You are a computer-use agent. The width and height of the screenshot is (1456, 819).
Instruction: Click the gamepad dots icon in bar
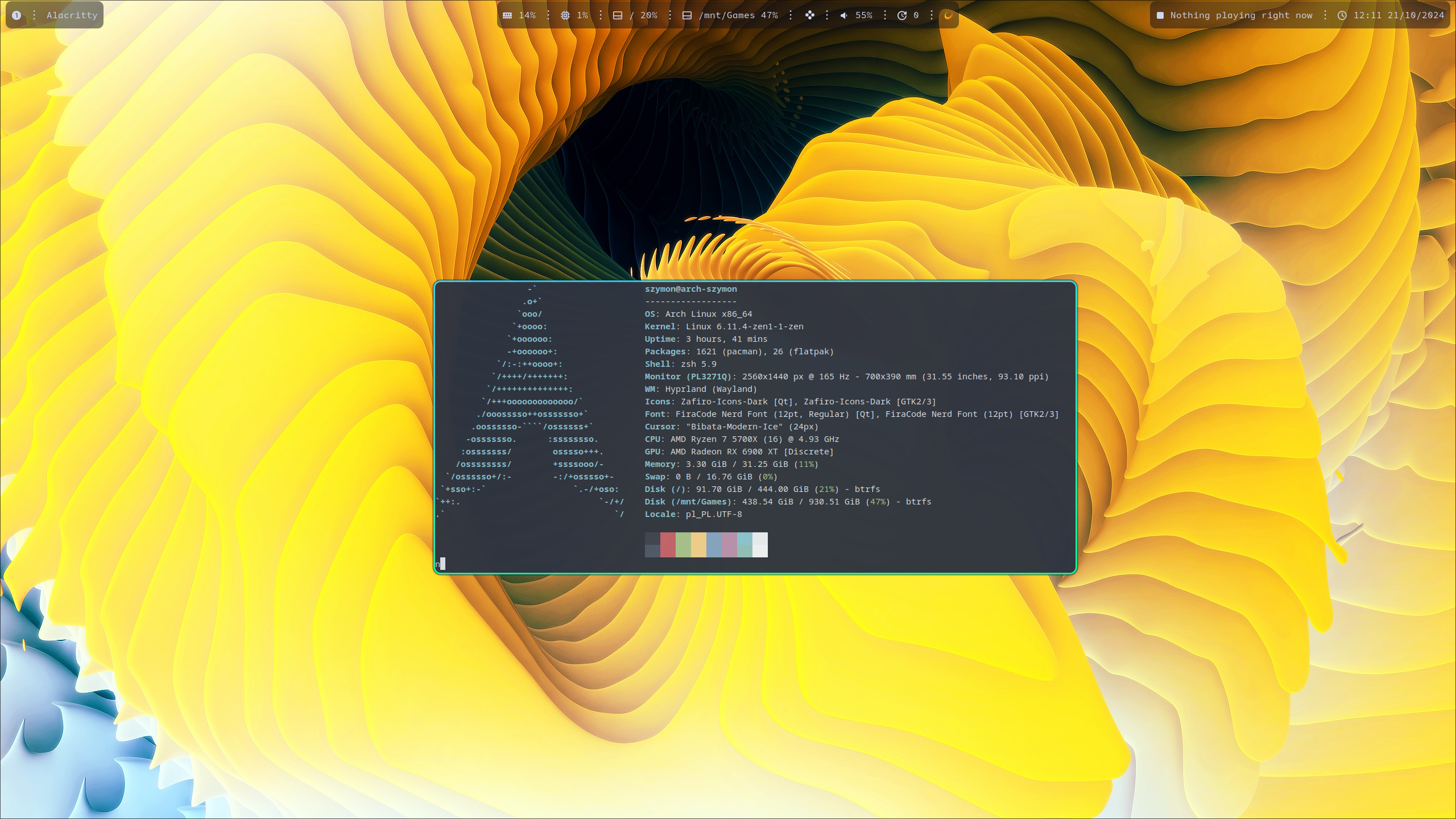coord(809,15)
